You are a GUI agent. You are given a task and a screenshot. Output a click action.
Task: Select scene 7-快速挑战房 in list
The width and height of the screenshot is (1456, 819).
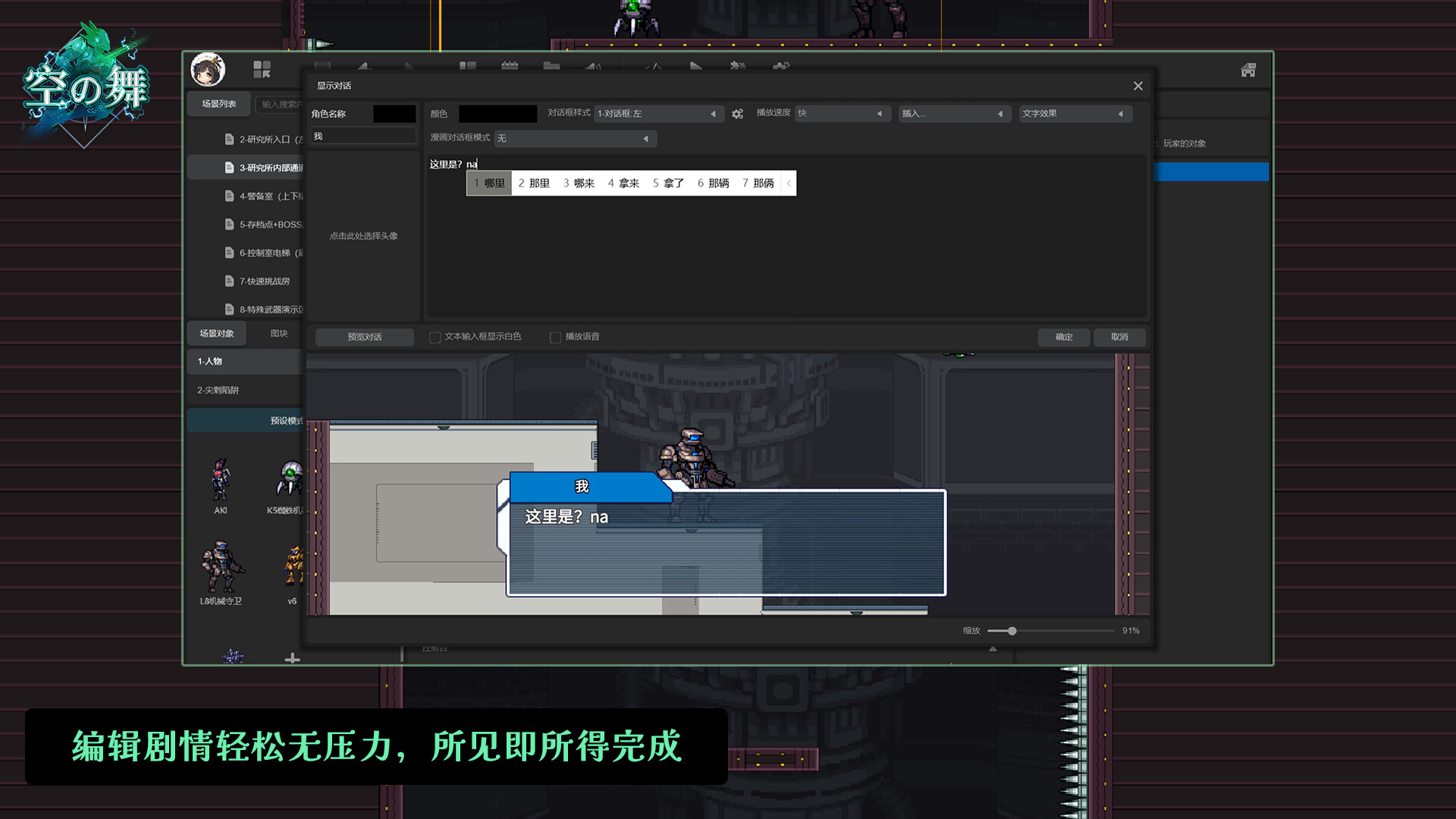(x=264, y=281)
